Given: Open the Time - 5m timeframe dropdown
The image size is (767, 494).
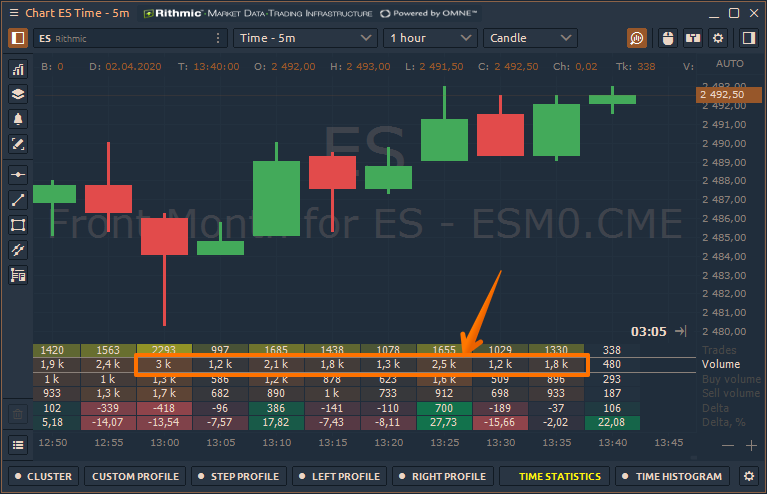Looking at the screenshot, I should pos(304,38).
